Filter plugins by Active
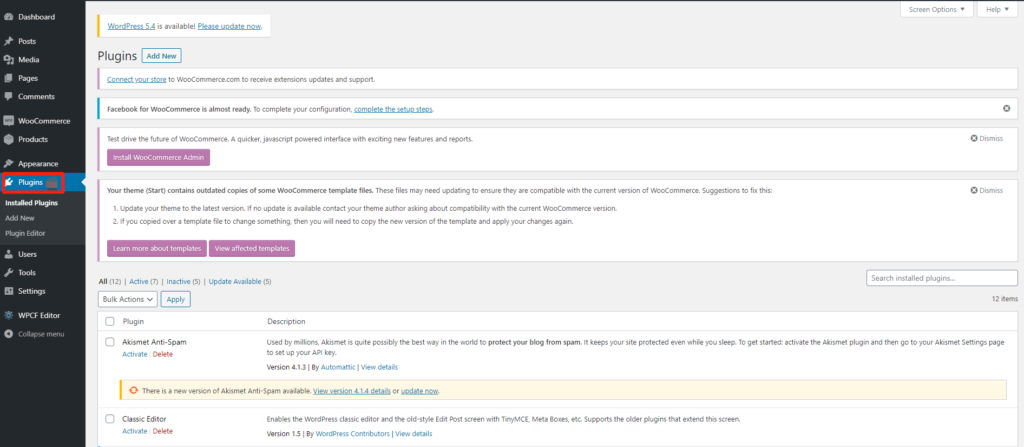Screen dimensions: 1024x447 pos(138,282)
